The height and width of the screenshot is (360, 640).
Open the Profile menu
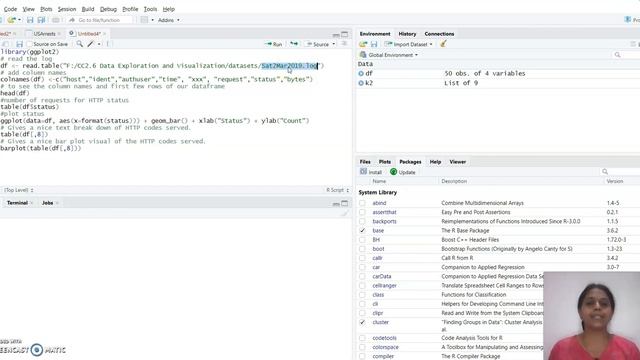tap(130, 9)
